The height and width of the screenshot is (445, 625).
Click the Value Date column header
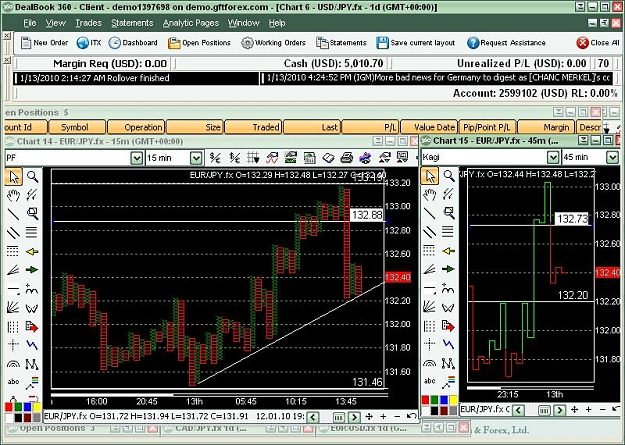click(429, 127)
